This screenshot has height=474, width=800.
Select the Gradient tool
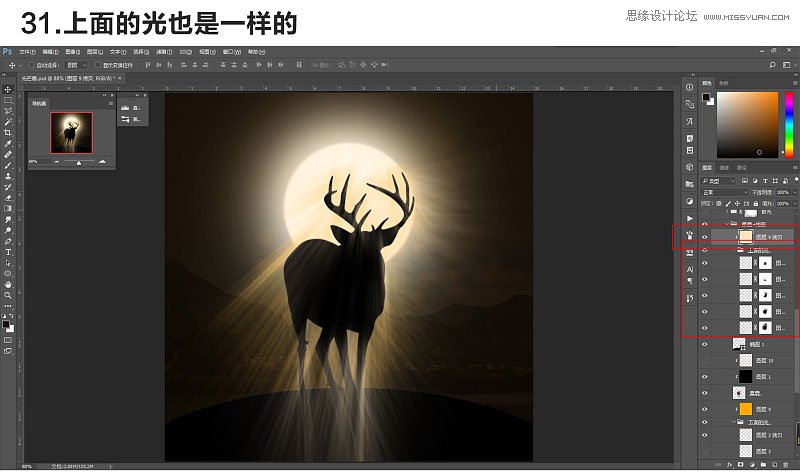coord(8,209)
